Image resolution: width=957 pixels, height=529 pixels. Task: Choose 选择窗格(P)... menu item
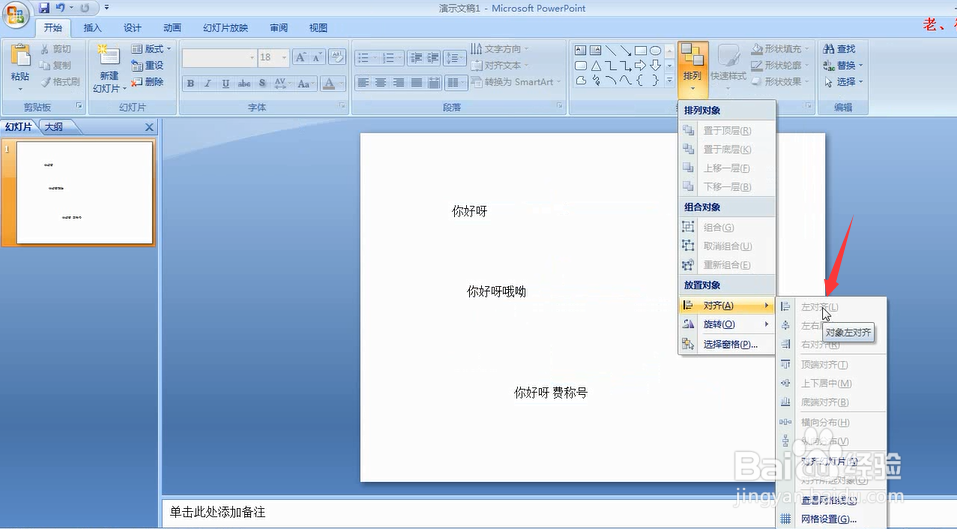click(726, 344)
